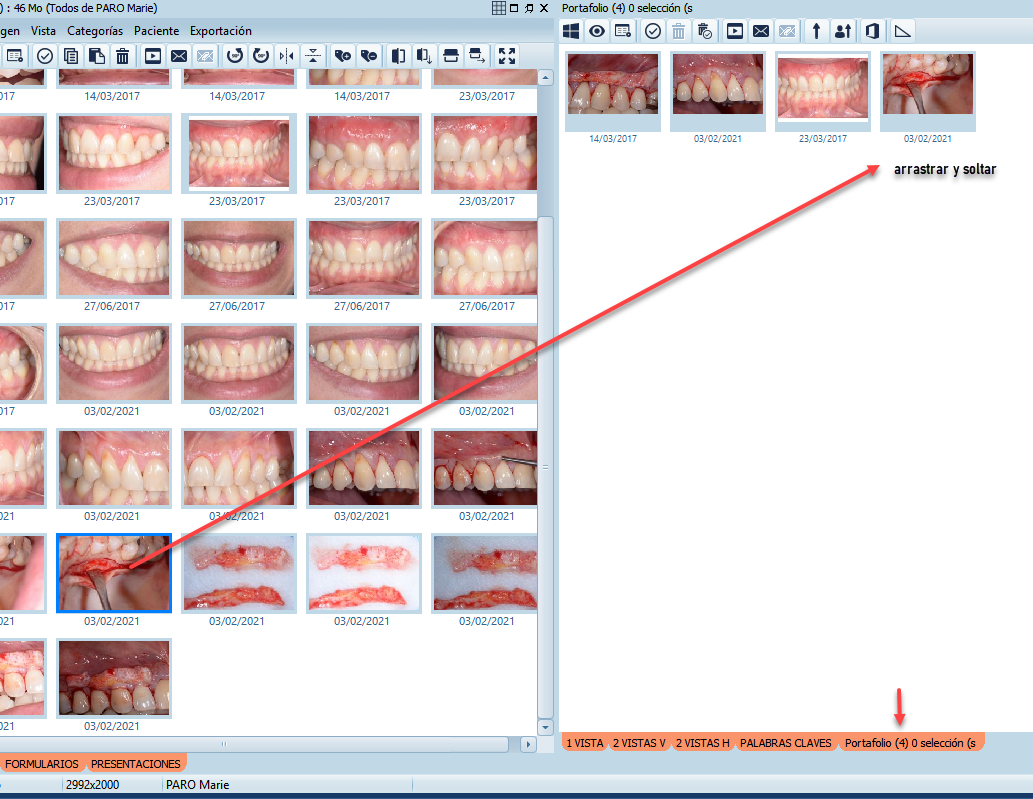
Task: Click the fullscreen expand arrows icon
Action: 507,56
